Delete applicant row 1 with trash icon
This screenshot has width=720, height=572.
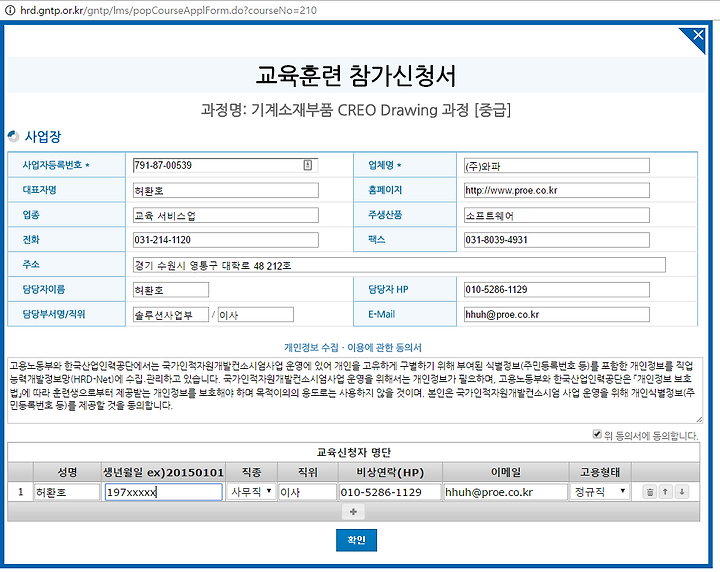[649, 492]
